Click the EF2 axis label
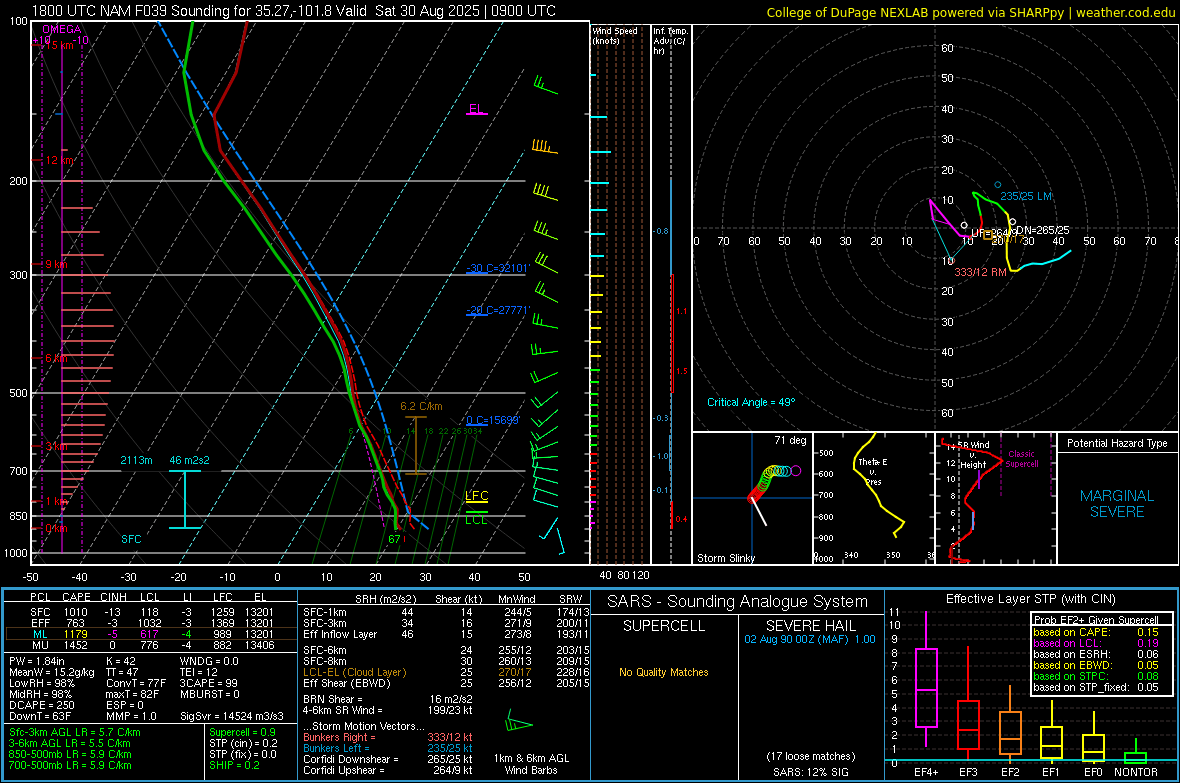 point(1010,772)
